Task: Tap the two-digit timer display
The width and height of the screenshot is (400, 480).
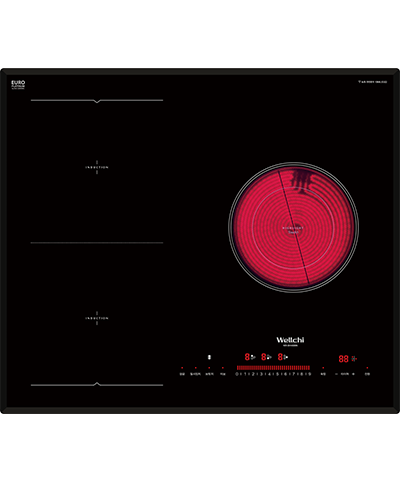Action: coord(343,359)
